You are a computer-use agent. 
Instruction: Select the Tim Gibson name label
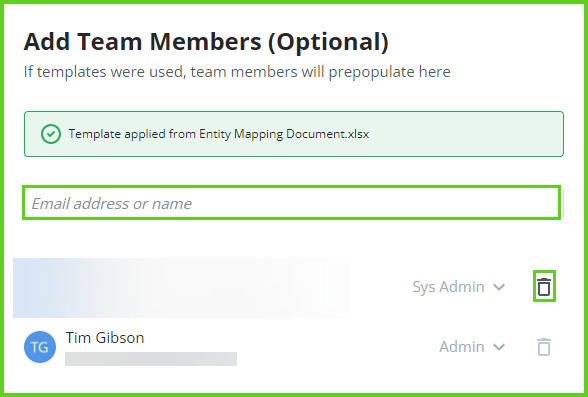(x=105, y=338)
